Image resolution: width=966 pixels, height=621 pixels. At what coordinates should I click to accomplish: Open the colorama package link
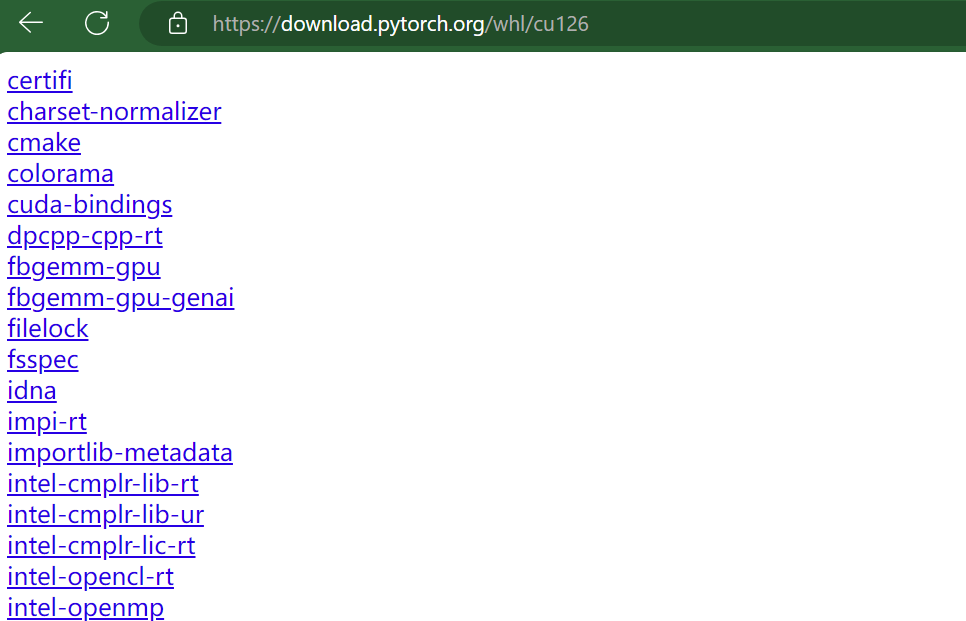coord(60,174)
